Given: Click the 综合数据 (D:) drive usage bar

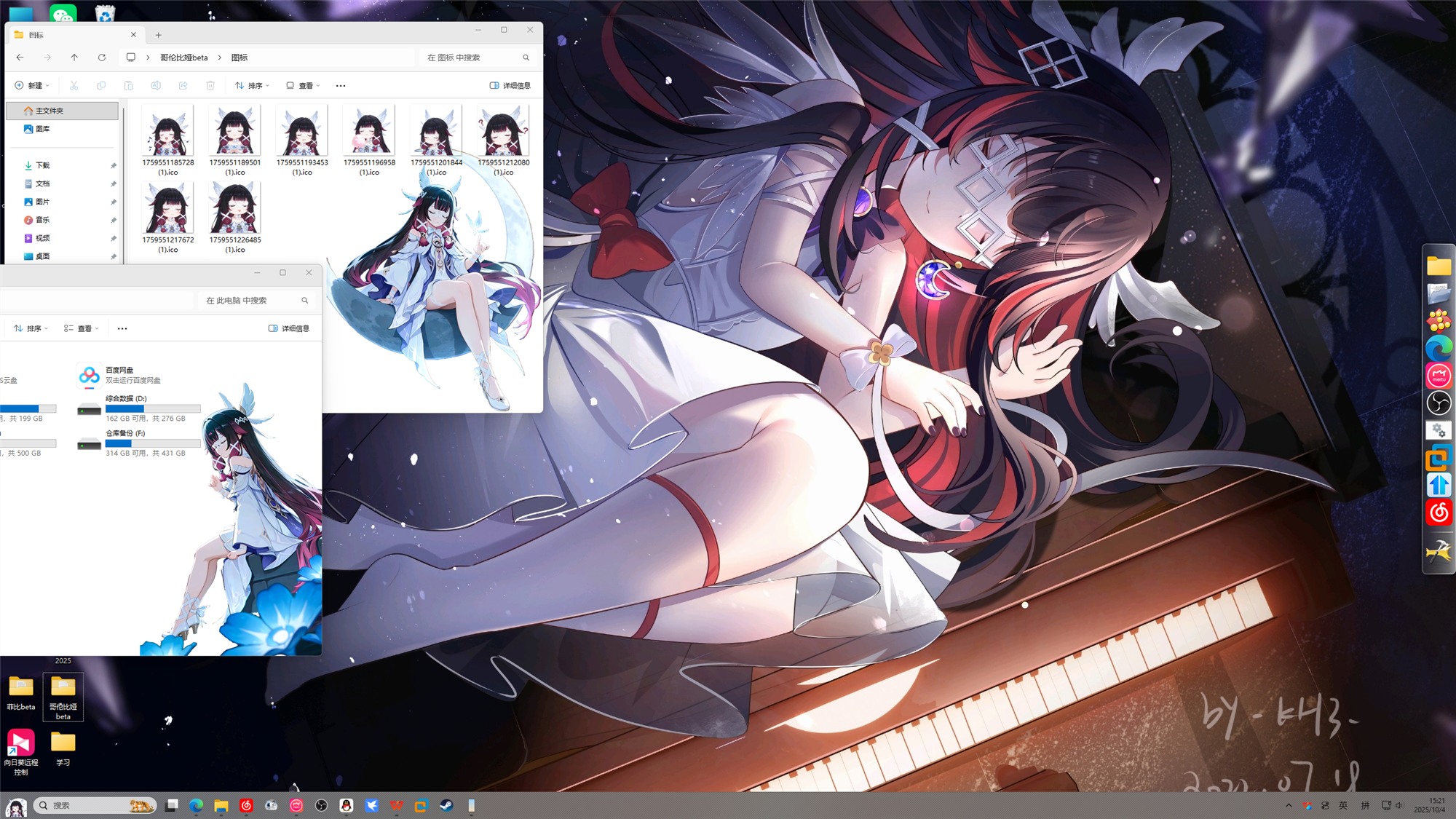Looking at the screenshot, I should coord(153,408).
